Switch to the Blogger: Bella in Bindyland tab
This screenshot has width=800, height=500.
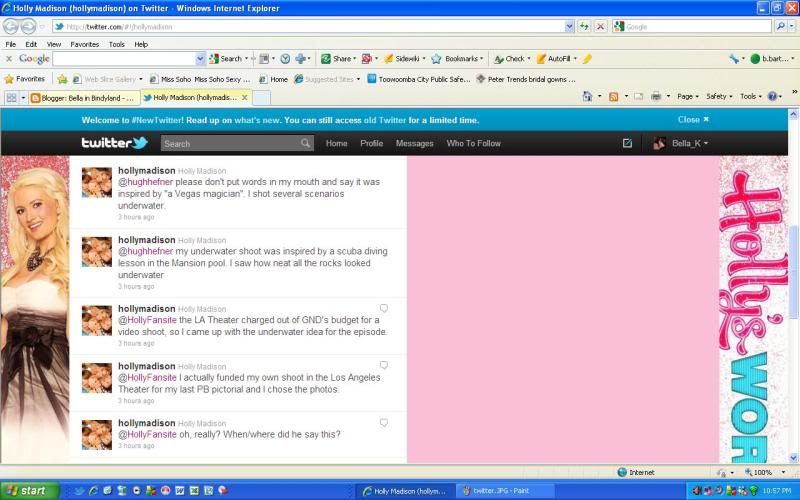click(82, 97)
